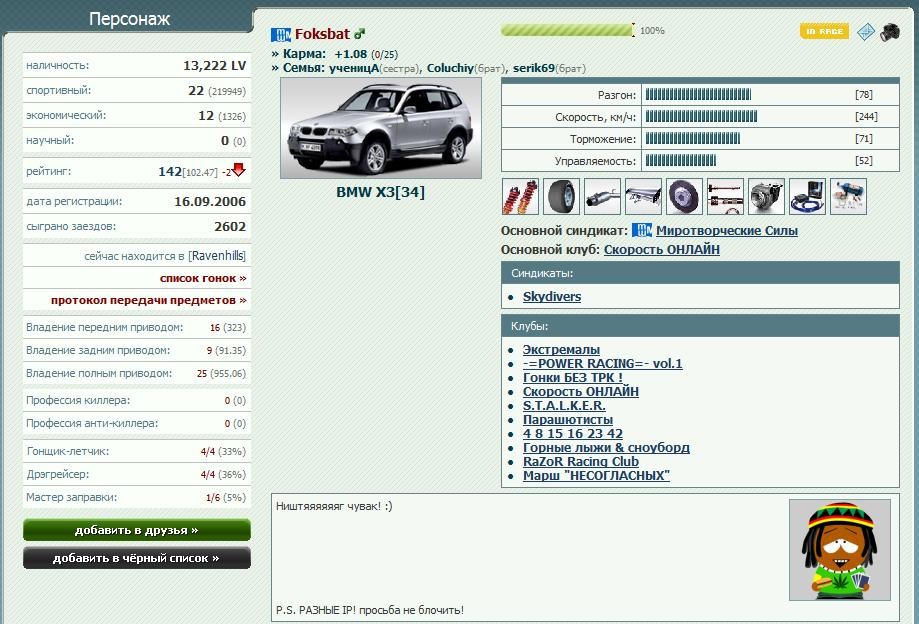This screenshot has height=624, width=919.
Task: Click the drive shaft part icon
Action: tap(726, 196)
